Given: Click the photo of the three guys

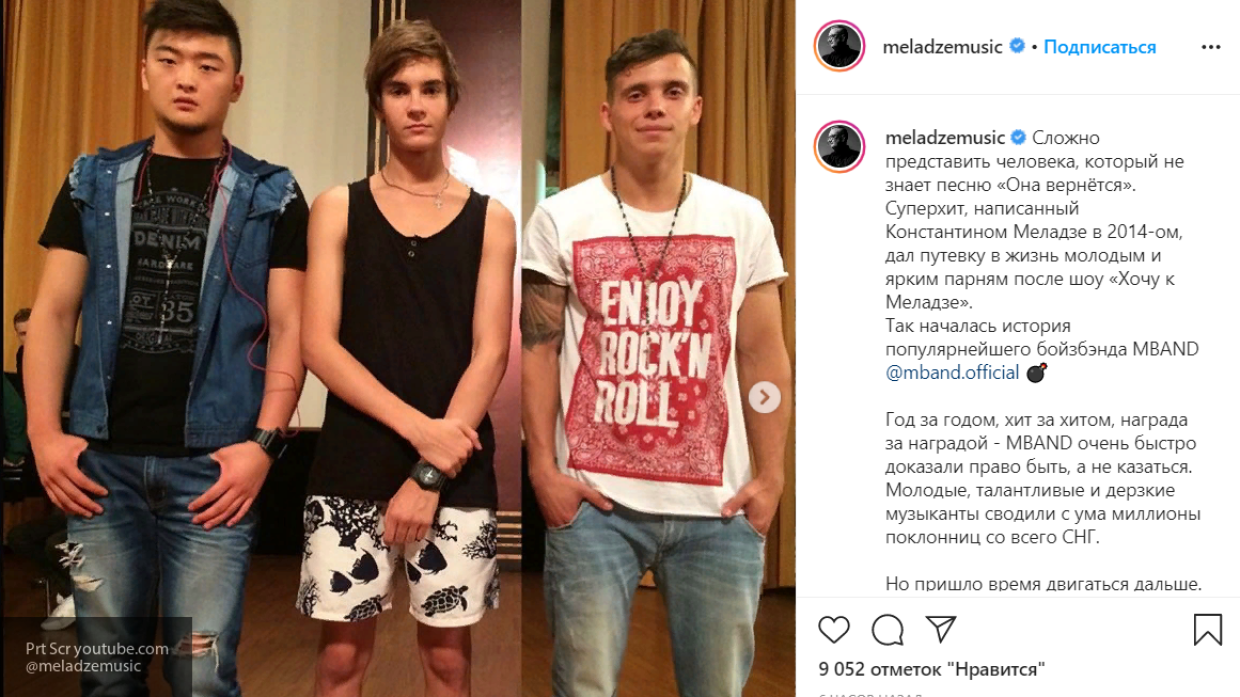Looking at the screenshot, I should [398, 348].
